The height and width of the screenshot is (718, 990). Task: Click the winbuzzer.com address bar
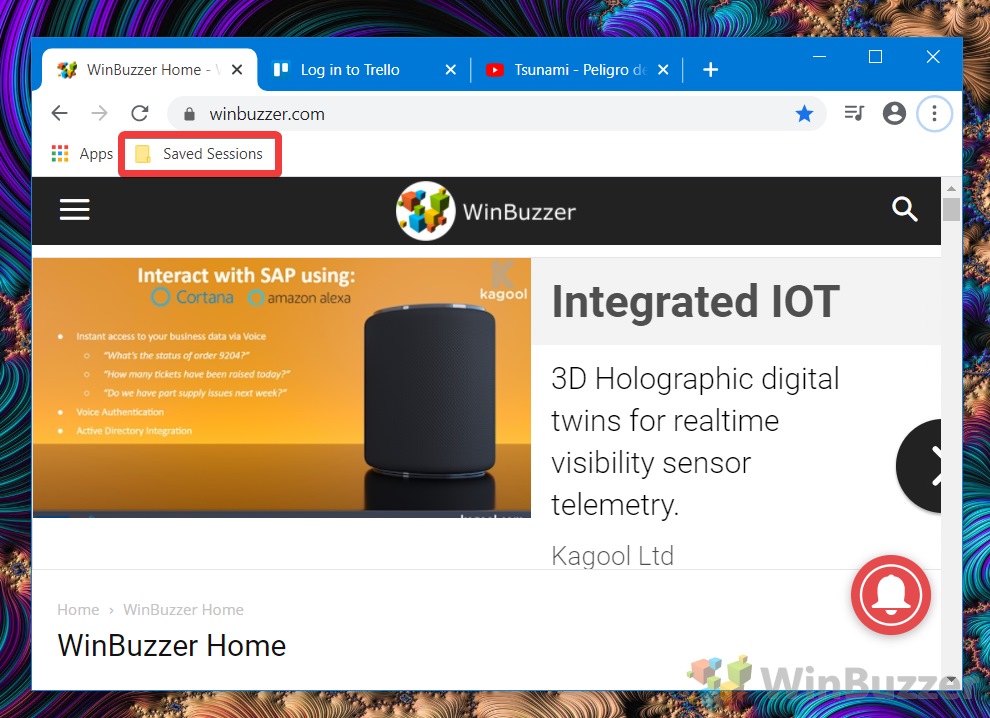coord(496,114)
